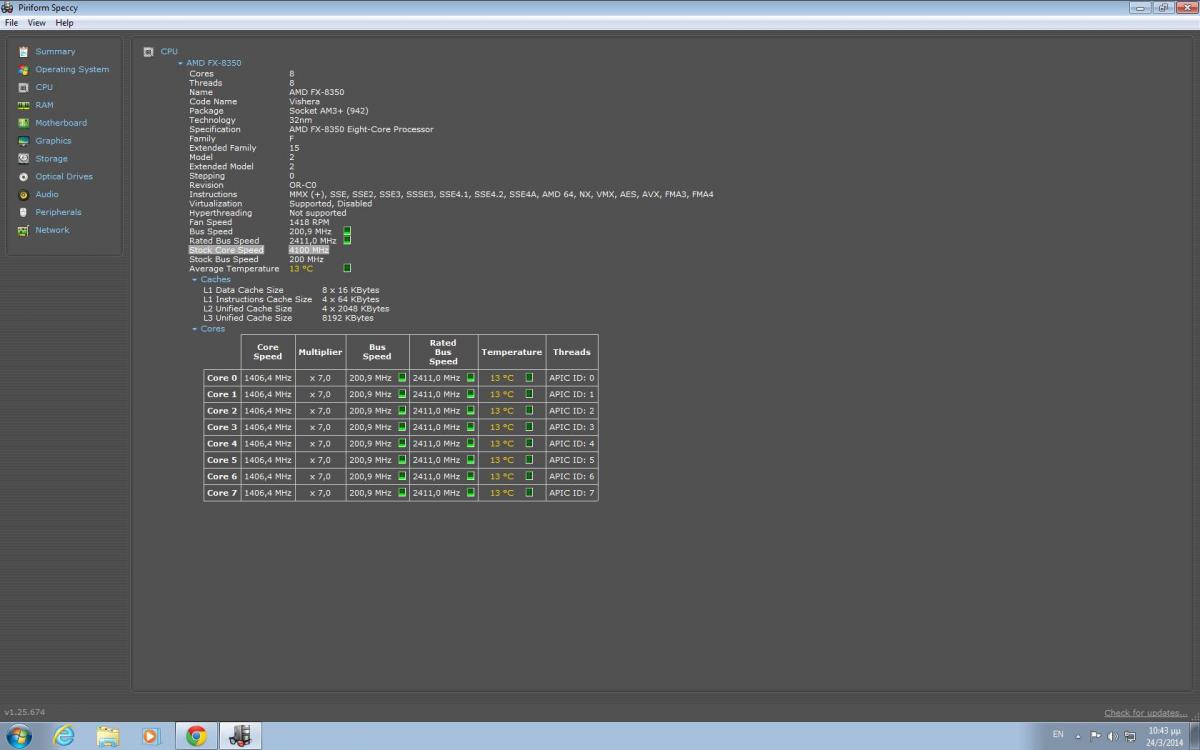
Task: Click the EN language indicator in tray
Action: click(x=1058, y=735)
